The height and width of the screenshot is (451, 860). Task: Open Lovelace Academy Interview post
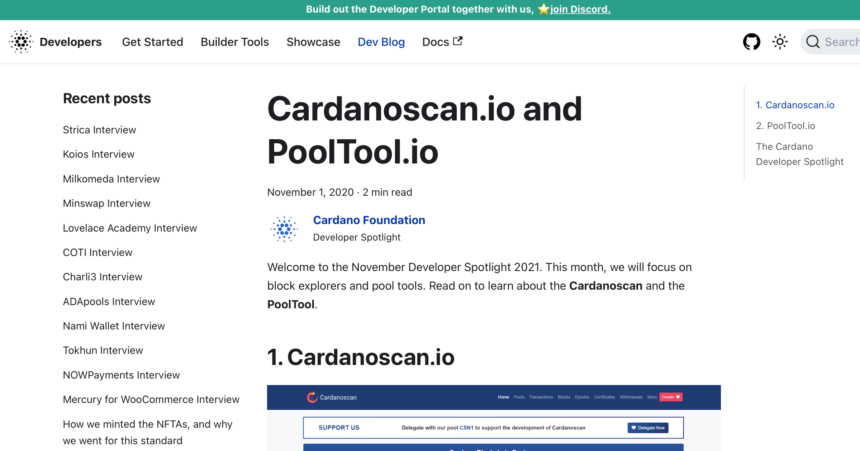click(129, 228)
